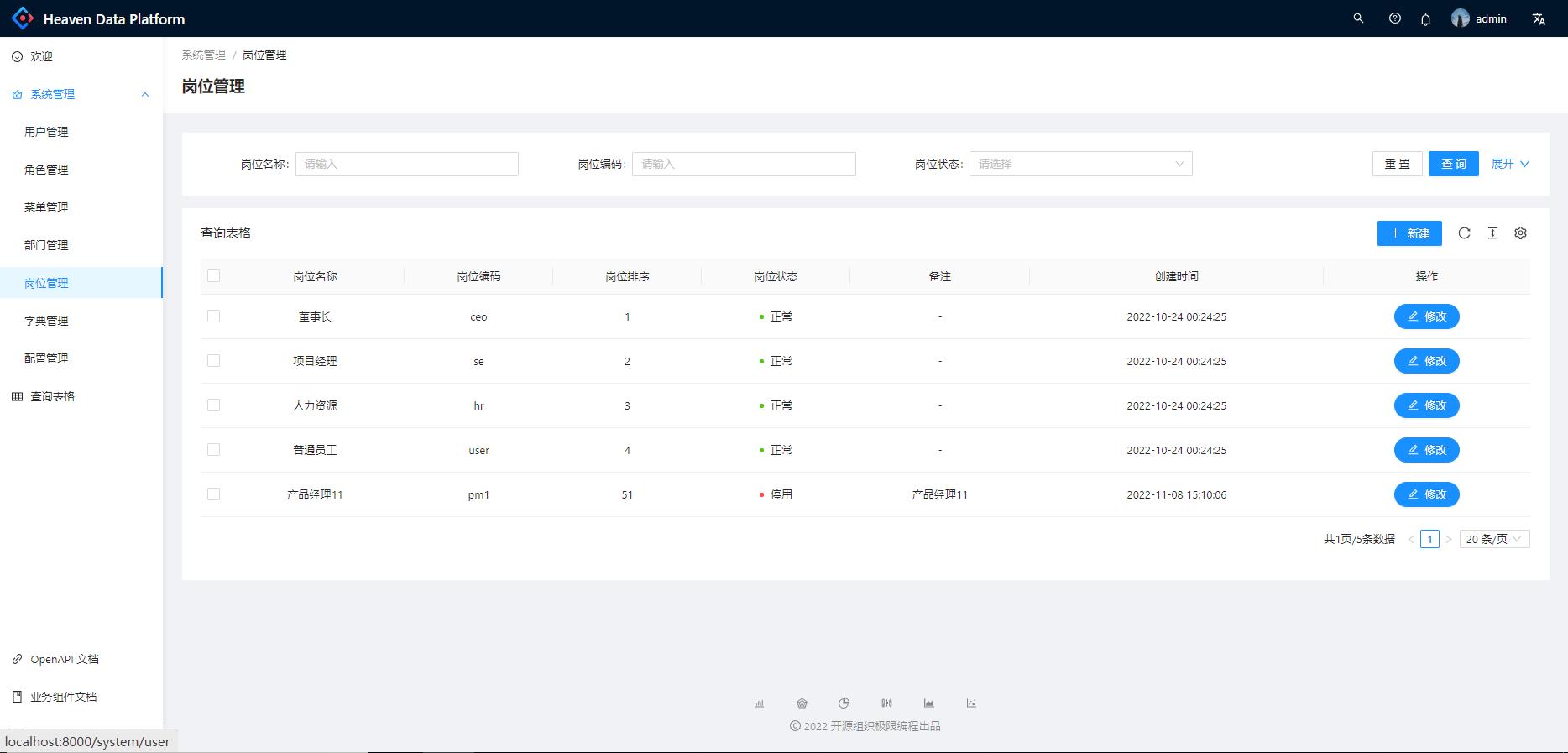This screenshot has width=1568, height=753.
Task: Click the link icon beside OpenAPI 文档
Action: point(17,659)
